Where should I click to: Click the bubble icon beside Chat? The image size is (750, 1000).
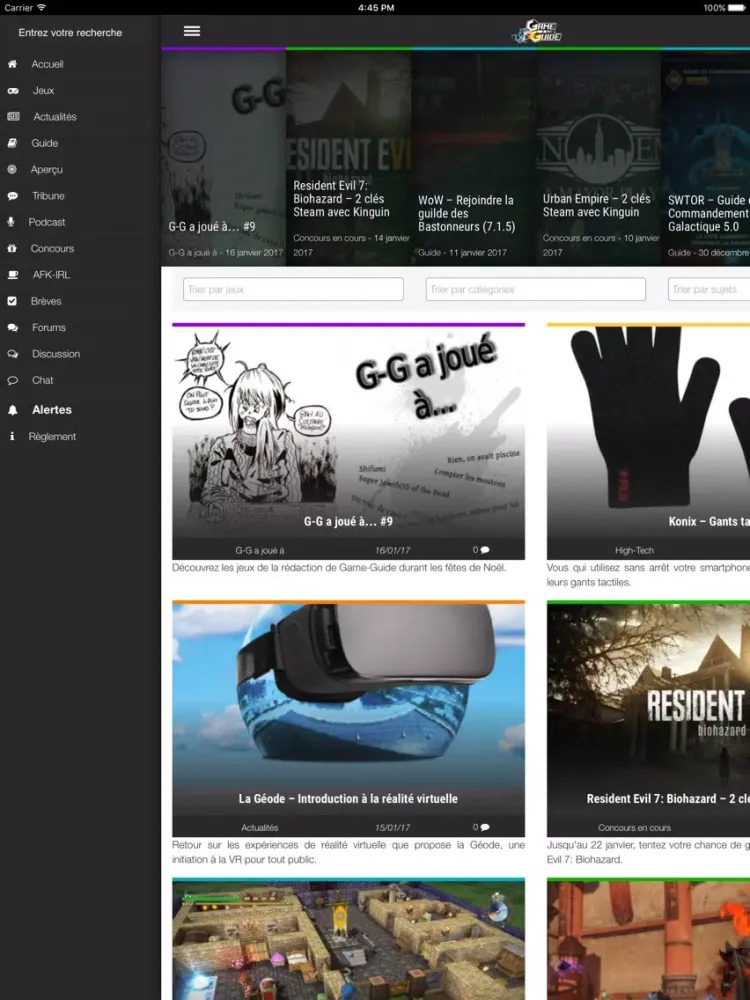click(x=12, y=380)
